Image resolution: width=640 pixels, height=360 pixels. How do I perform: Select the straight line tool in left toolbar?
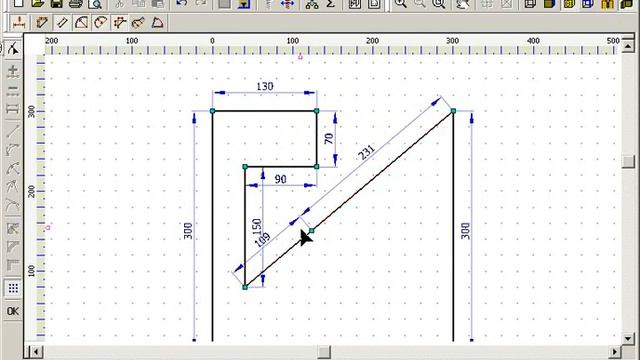[x=13, y=131]
